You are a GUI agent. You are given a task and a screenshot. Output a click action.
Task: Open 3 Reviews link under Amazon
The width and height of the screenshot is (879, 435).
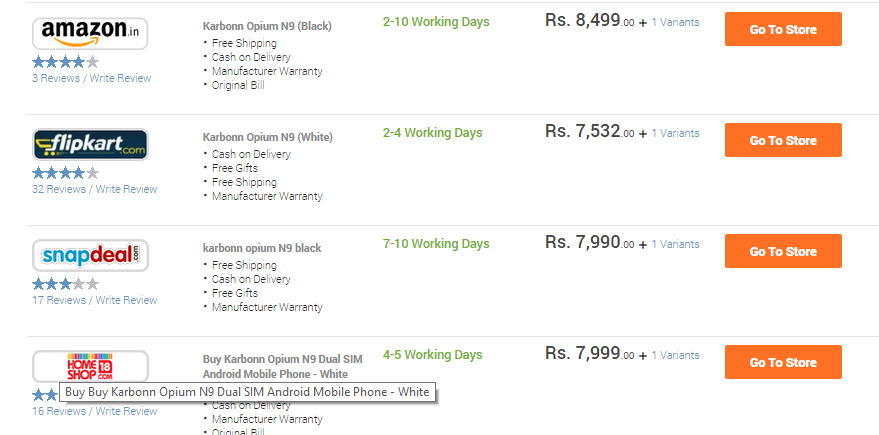tap(56, 78)
